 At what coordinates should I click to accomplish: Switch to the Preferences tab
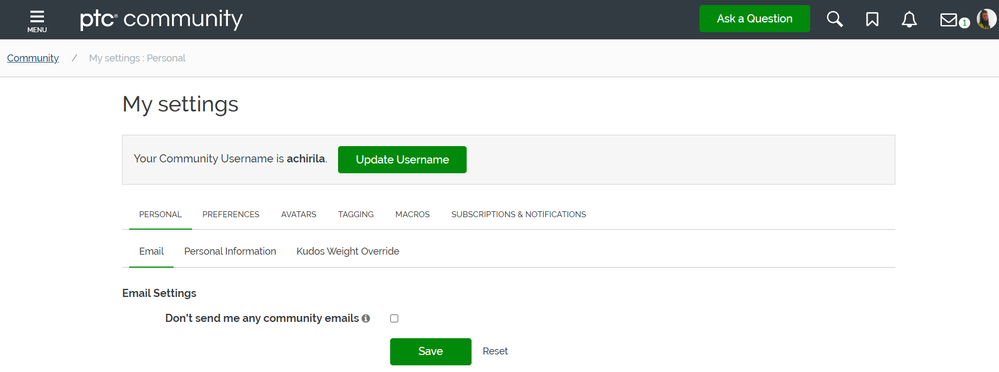231,215
